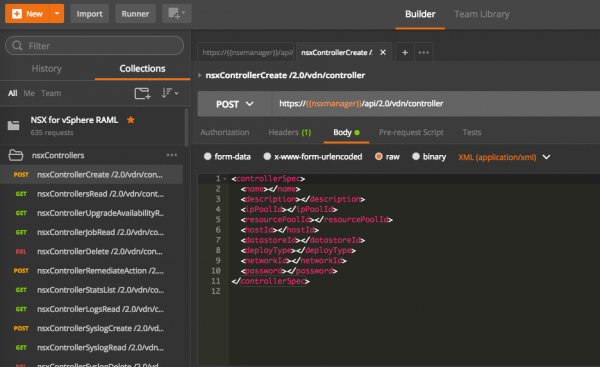This screenshot has width=600, height=367.
Task: Open the Tests tab
Action: pyautogui.click(x=472, y=132)
